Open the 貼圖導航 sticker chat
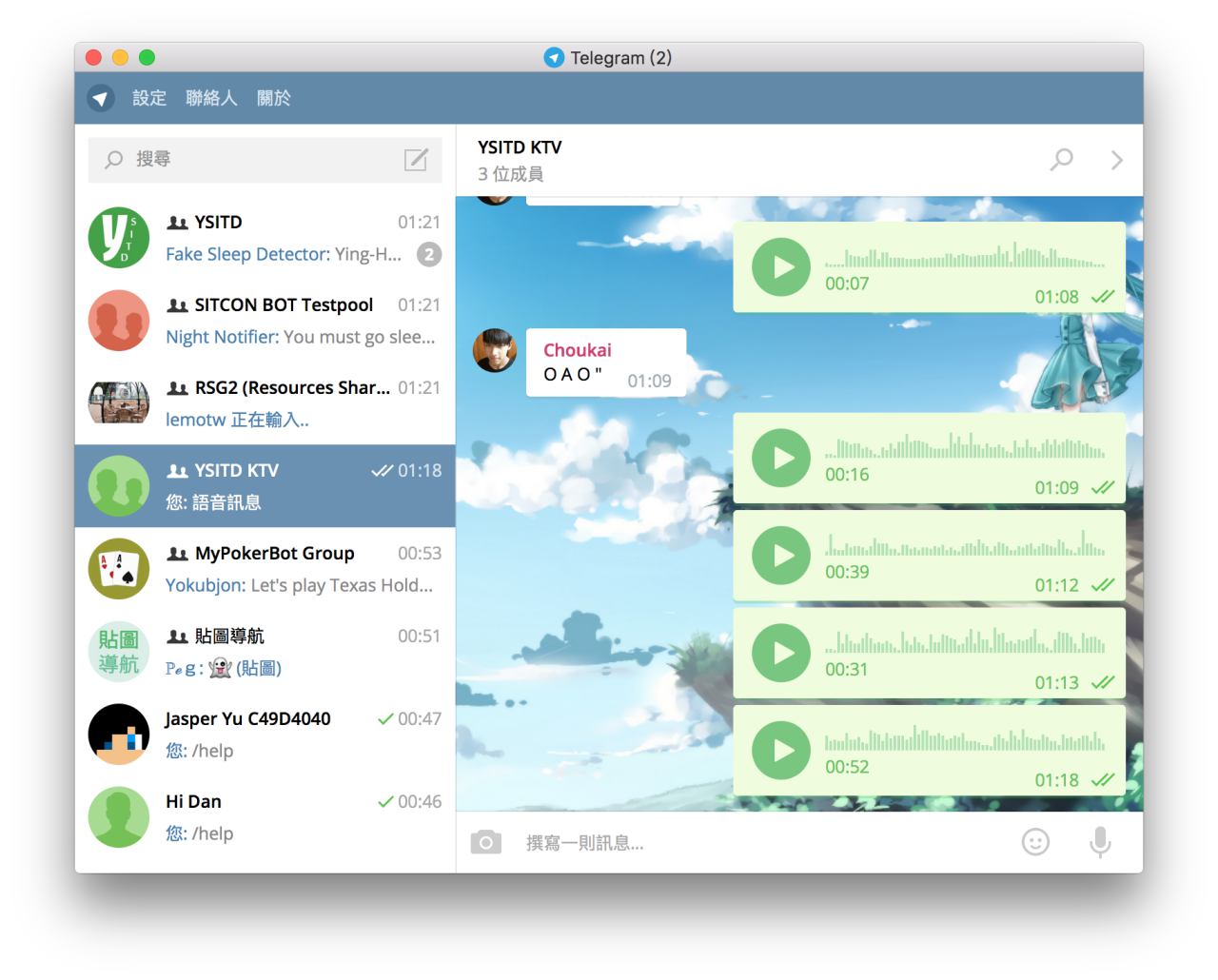1218x980 pixels. click(x=265, y=652)
